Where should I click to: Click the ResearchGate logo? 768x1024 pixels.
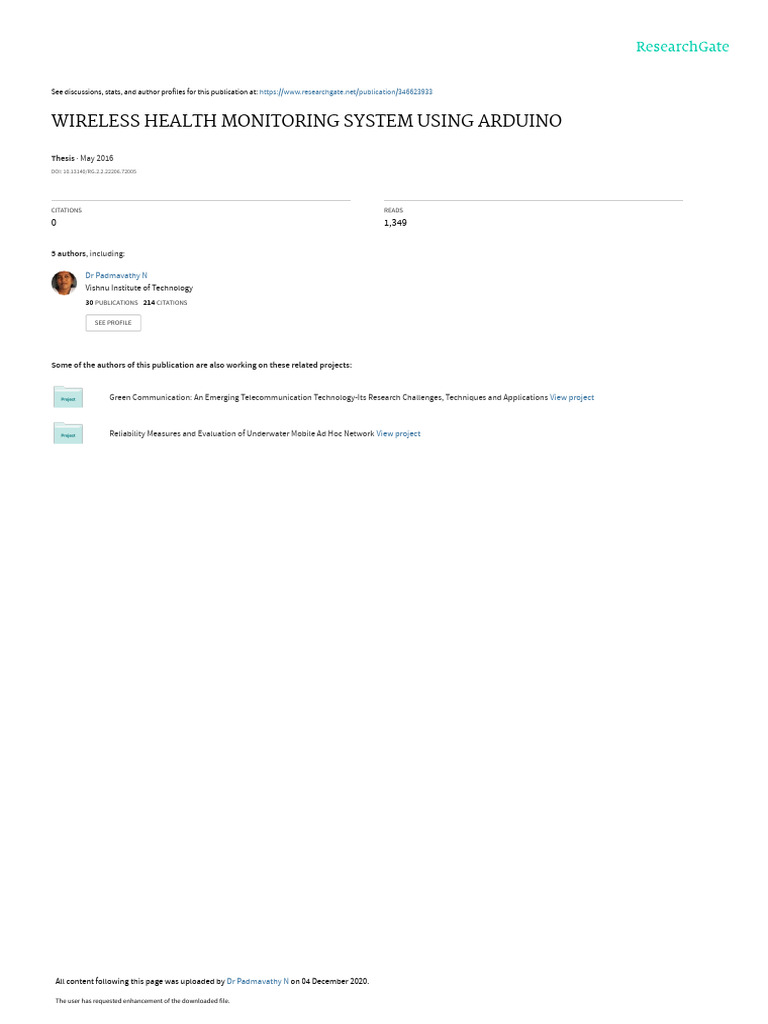[x=682, y=46]
